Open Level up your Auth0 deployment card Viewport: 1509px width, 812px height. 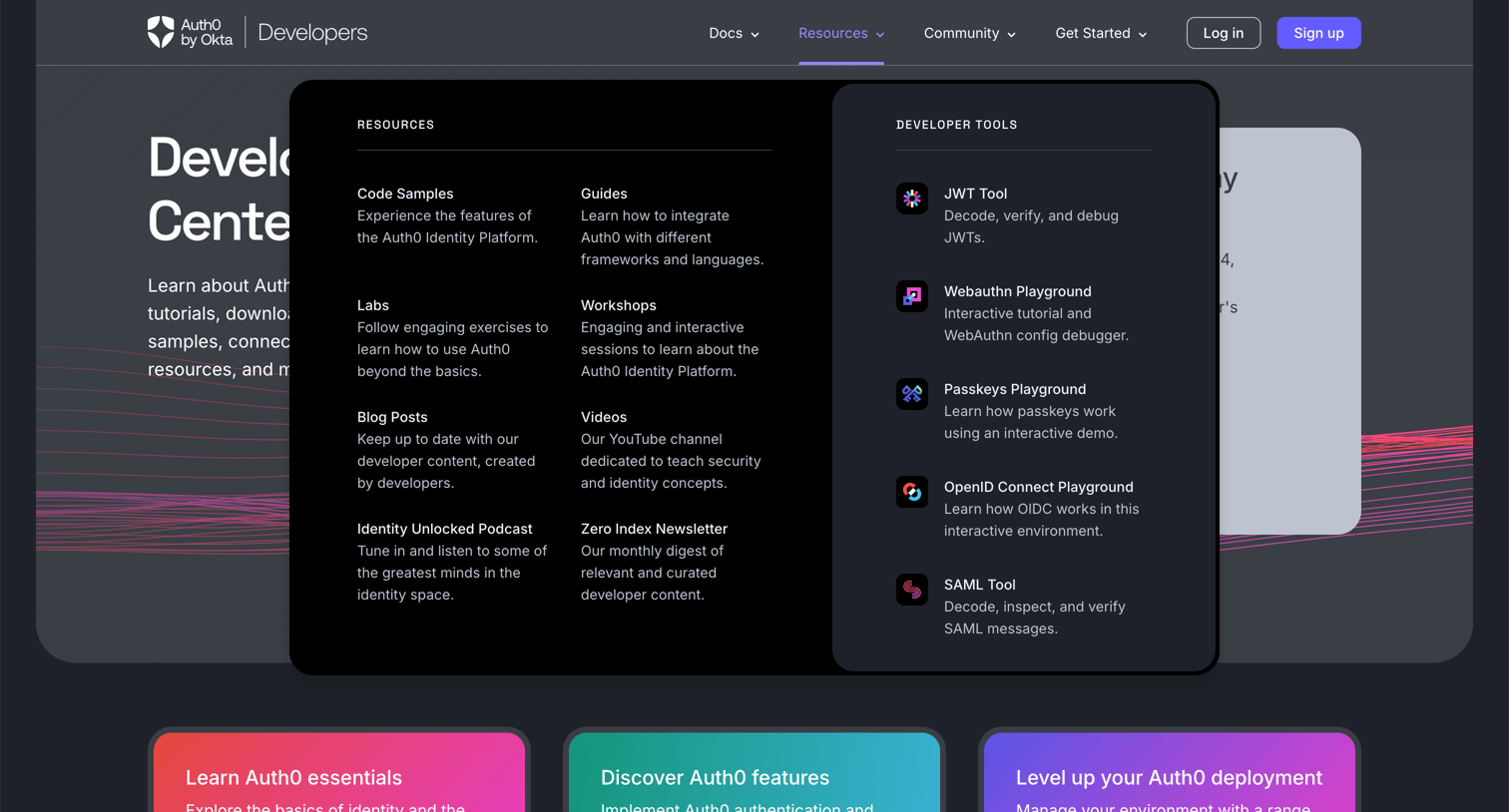coord(1170,773)
